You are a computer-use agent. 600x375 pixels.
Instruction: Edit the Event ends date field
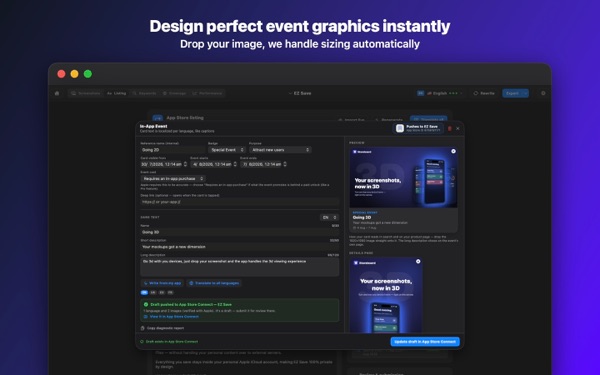point(261,164)
